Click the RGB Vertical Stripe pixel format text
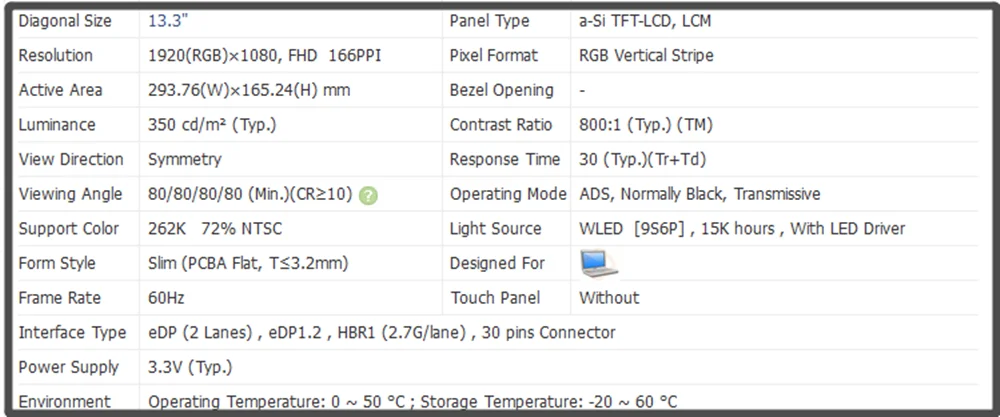Image resolution: width=1000 pixels, height=417 pixels. pos(646,55)
